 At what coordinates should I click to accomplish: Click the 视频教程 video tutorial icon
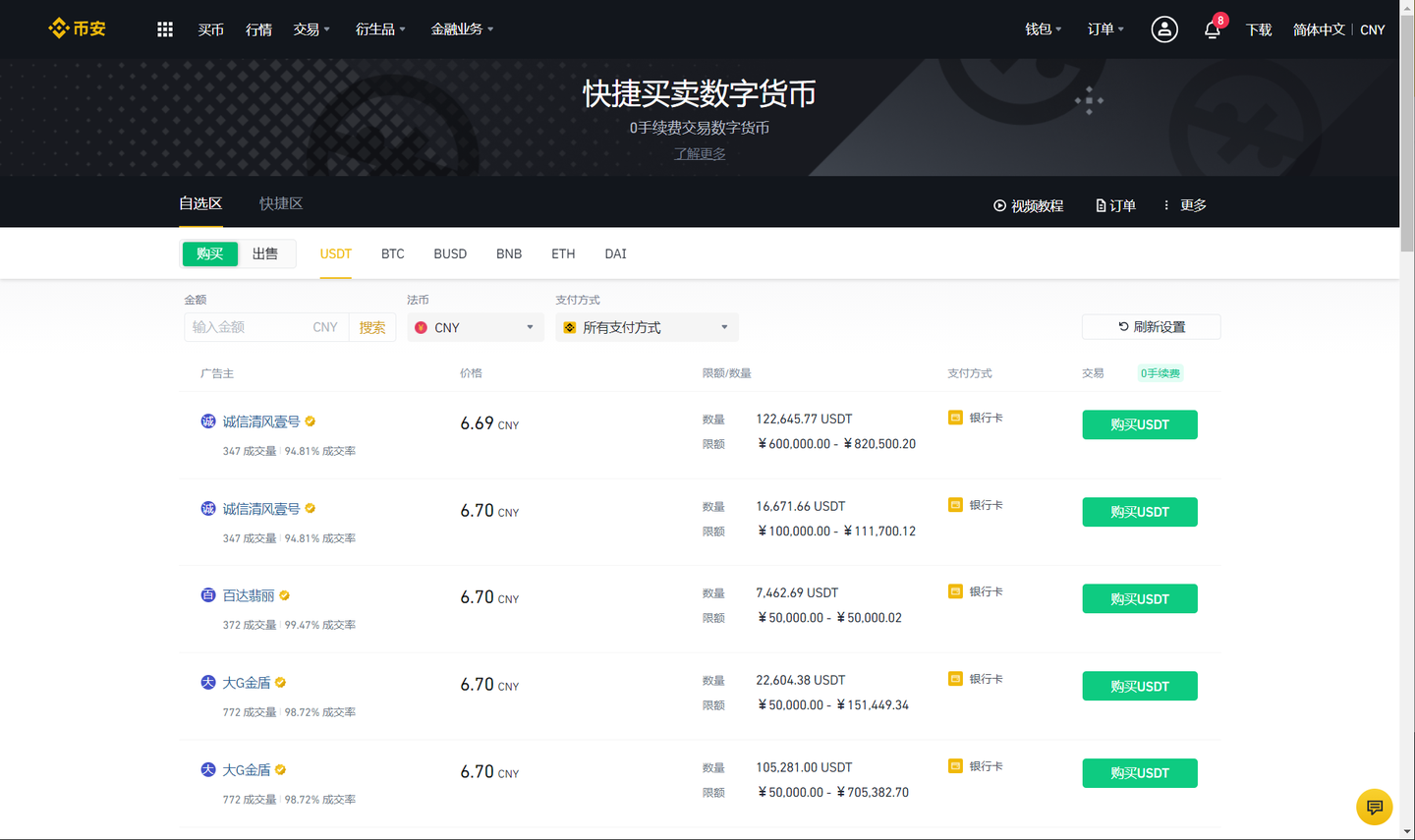[998, 205]
